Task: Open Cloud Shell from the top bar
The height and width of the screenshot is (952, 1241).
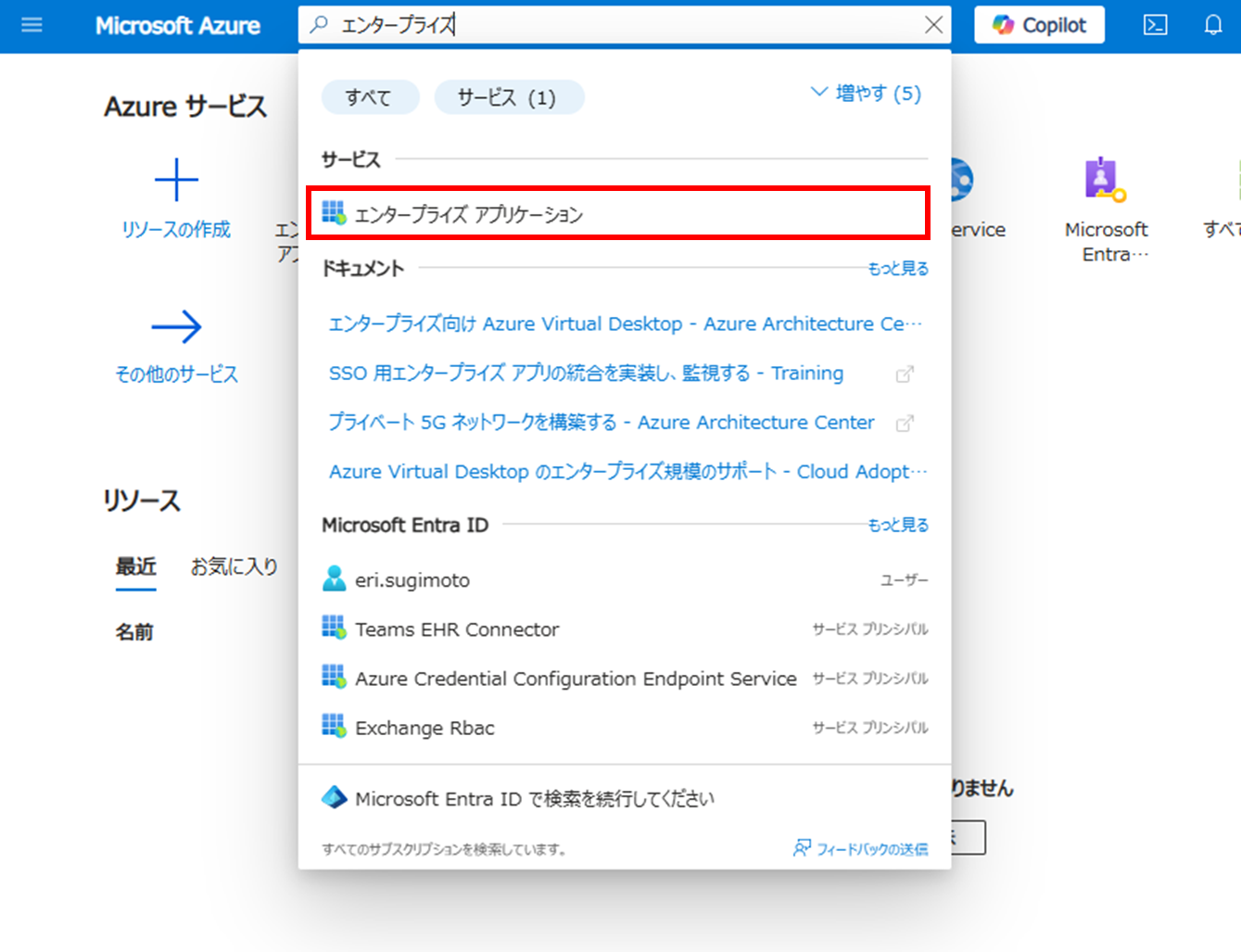Action: point(1156,25)
